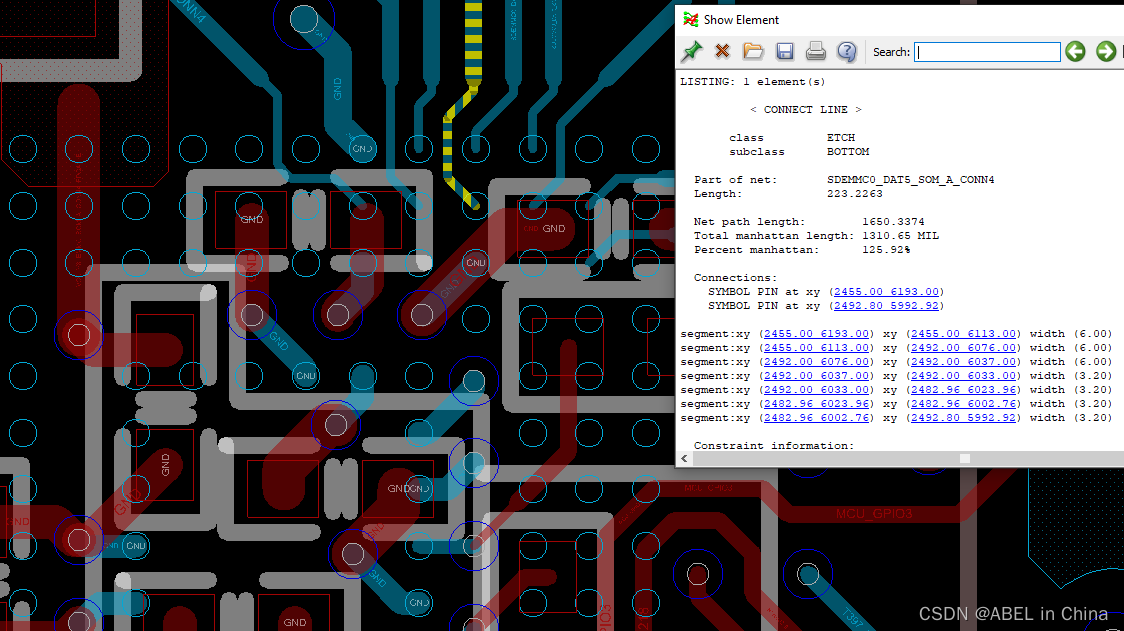Open segment end link 2482.96 6002.76
The width and height of the screenshot is (1124, 631).
pos(963,404)
